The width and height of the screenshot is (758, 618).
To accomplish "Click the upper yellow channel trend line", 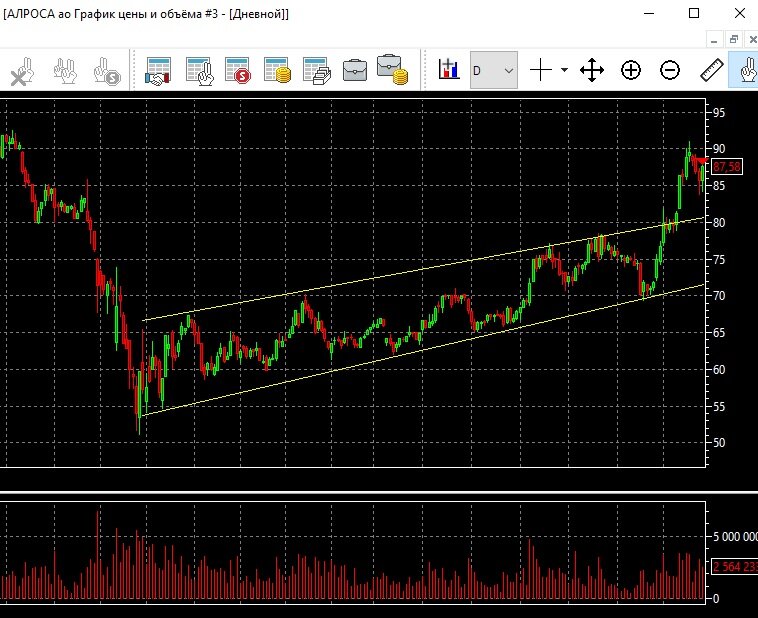I will (423, 269).
